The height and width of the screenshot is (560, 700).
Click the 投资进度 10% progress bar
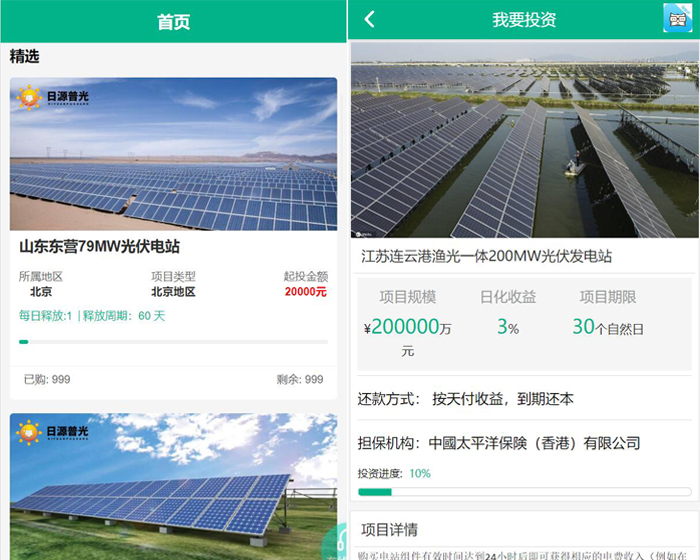524,492
